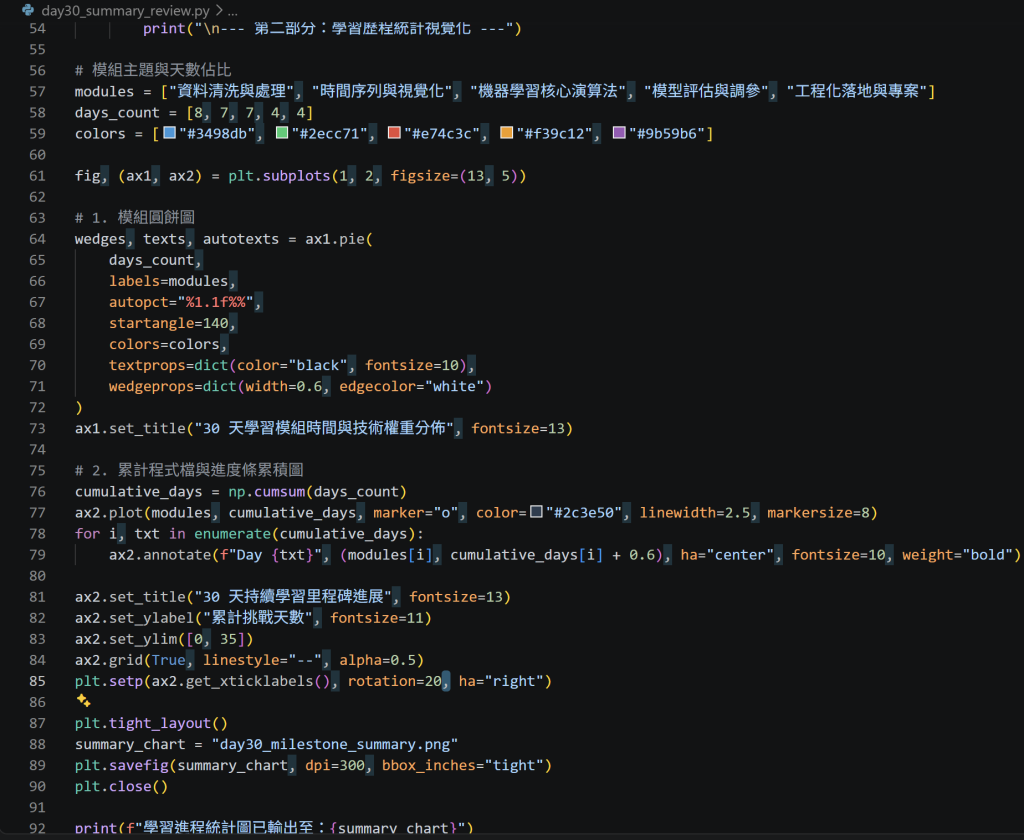Expand the breadcrumb ellipsis symbol path
1024x840 pixels.
[232, 11]
